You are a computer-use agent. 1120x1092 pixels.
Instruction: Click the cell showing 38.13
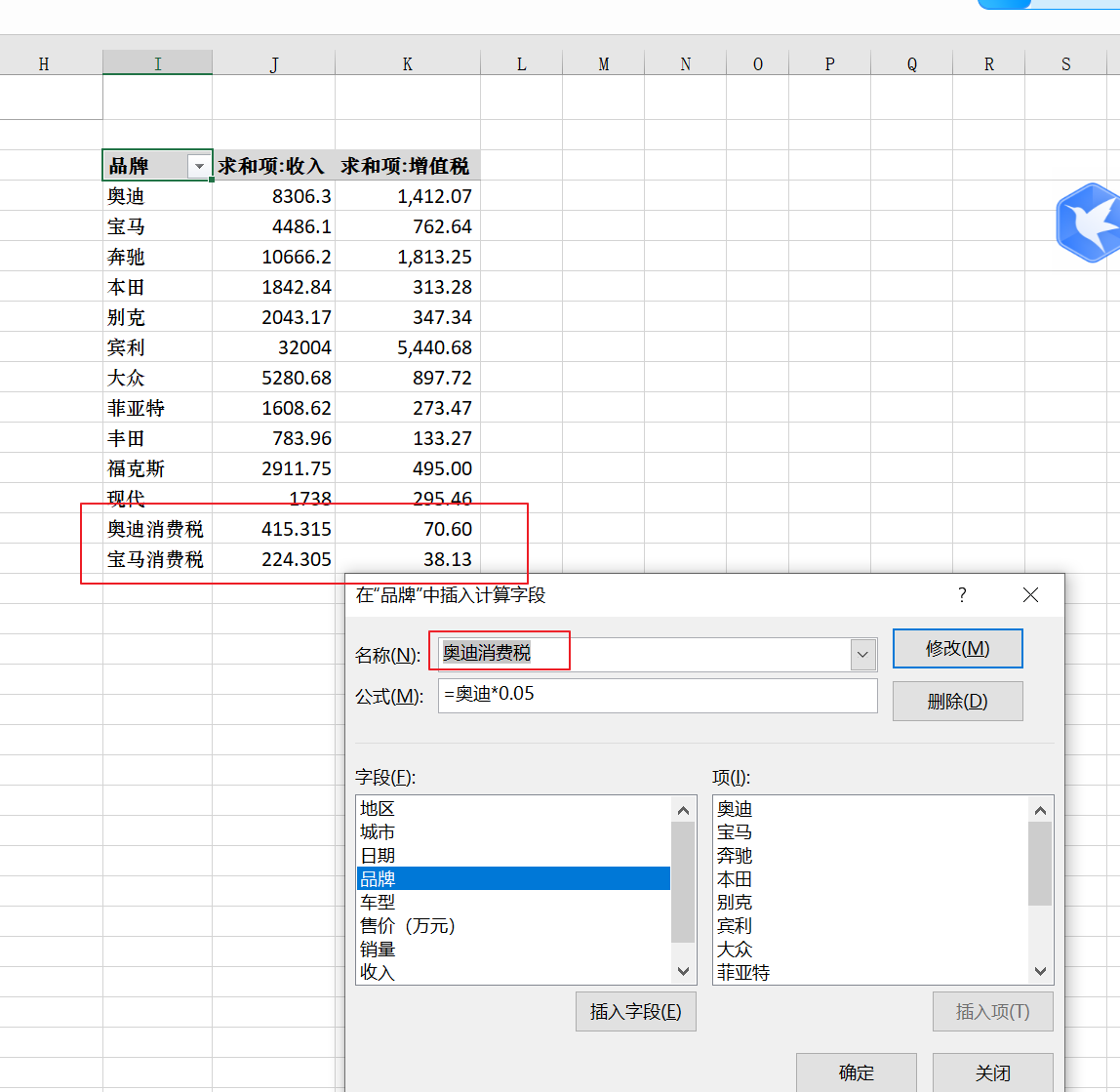pyautogui.click(x=408, y=559)
